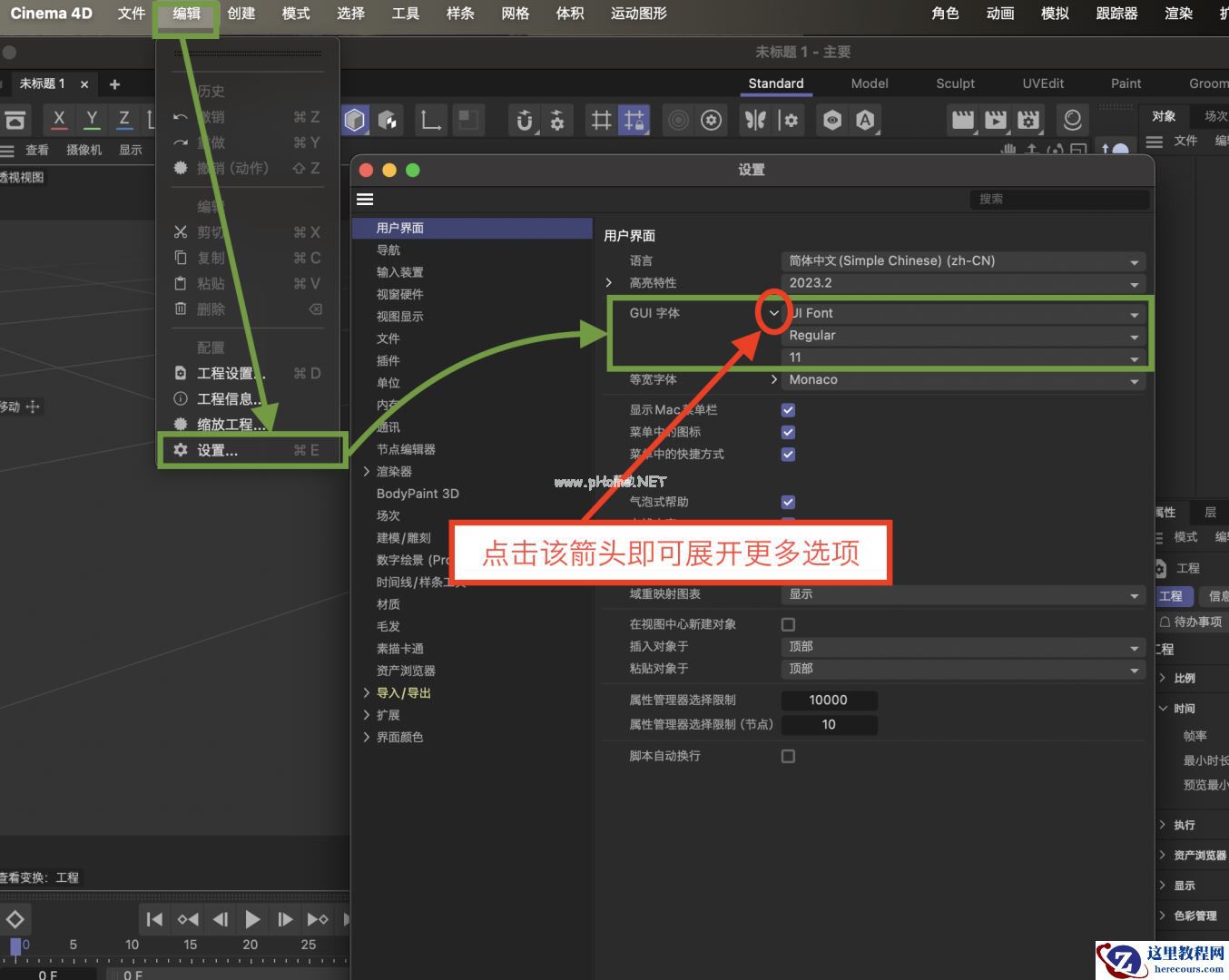Select the checkered cube texture mode icon

click(388, 120)
